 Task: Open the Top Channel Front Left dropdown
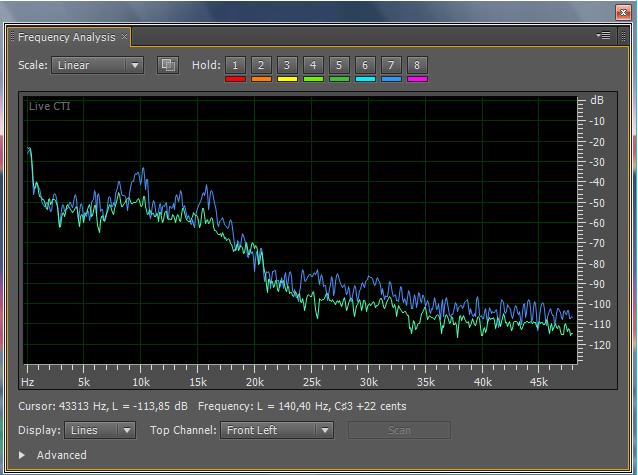tap(277, 430)
